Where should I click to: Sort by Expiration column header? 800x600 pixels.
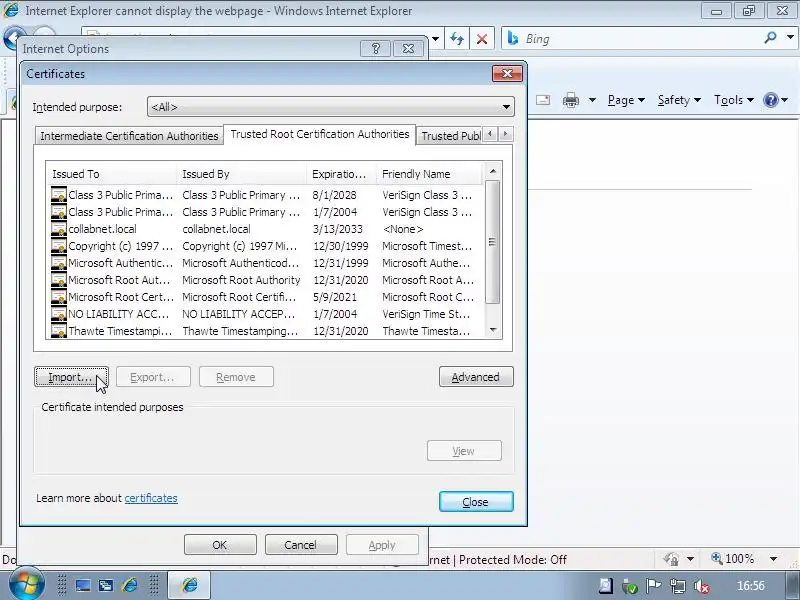[342, 174]
